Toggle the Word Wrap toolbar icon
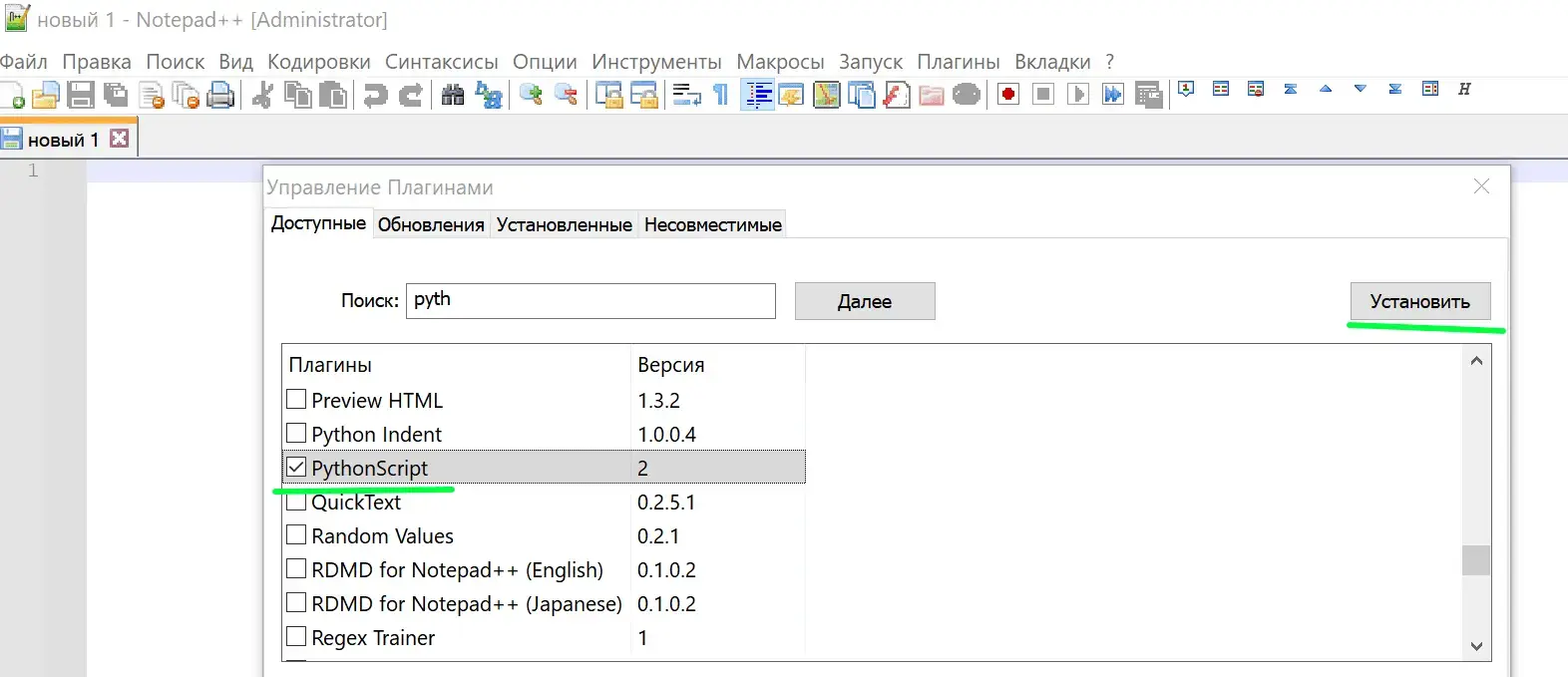The width and height of the screenshot is (1568, 677). [x=686, y=95]
